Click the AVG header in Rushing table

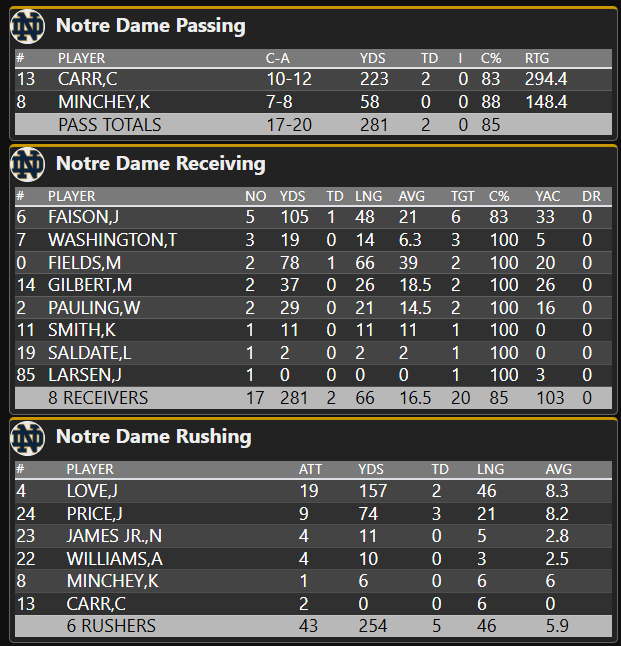[558, 469]
